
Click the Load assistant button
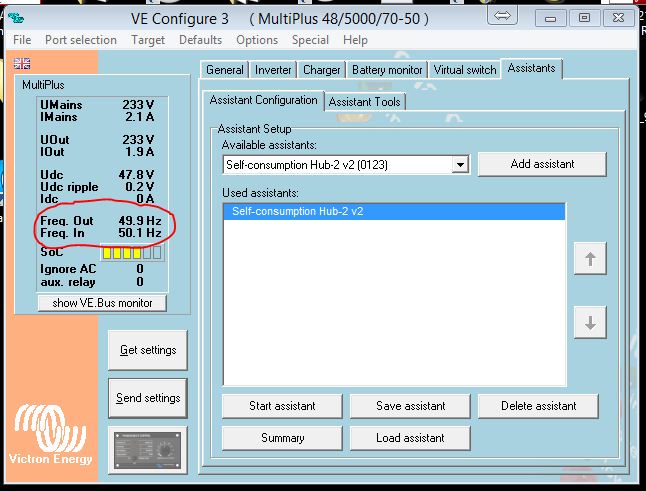tap(410, 438)
